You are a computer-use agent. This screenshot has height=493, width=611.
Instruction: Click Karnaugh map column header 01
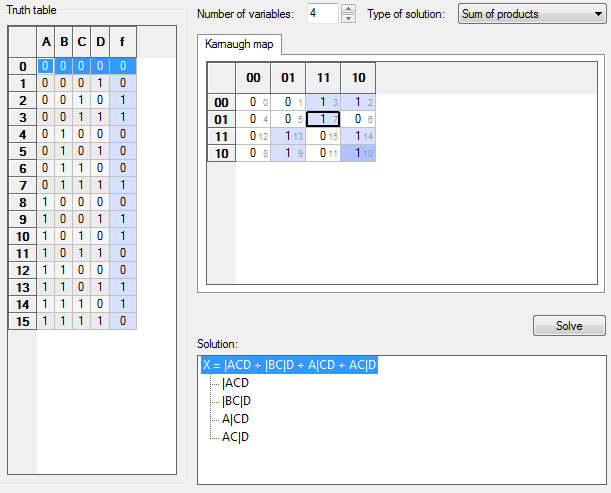tap(288, 78)
